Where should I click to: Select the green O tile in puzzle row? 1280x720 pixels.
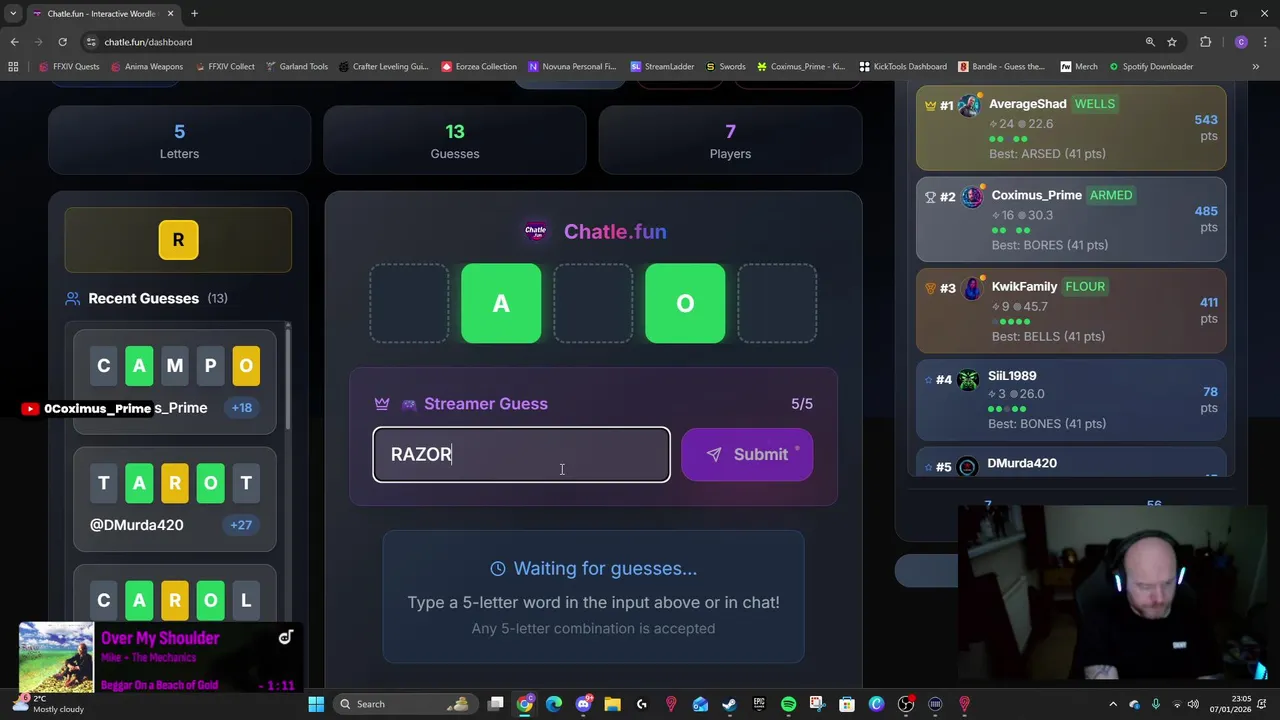pos(685,303)
